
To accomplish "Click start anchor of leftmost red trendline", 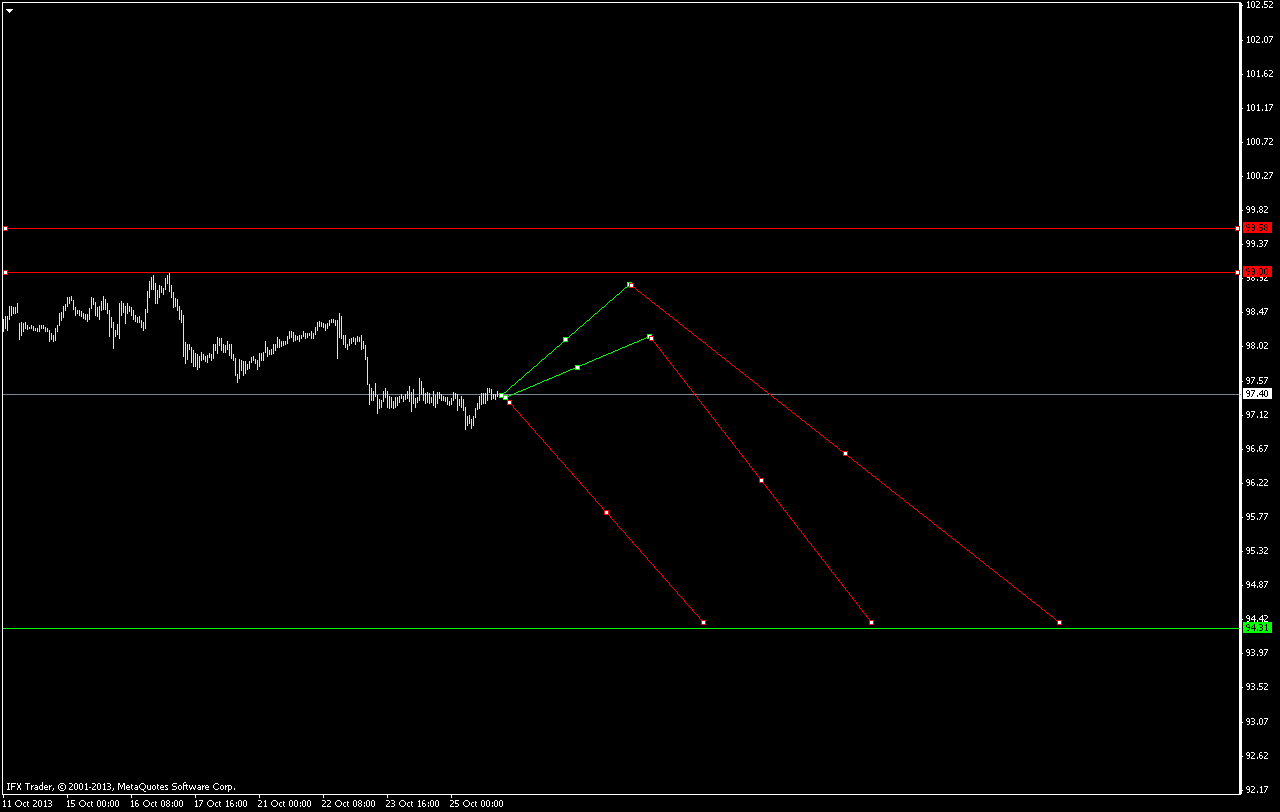I will tap(509, 402).
